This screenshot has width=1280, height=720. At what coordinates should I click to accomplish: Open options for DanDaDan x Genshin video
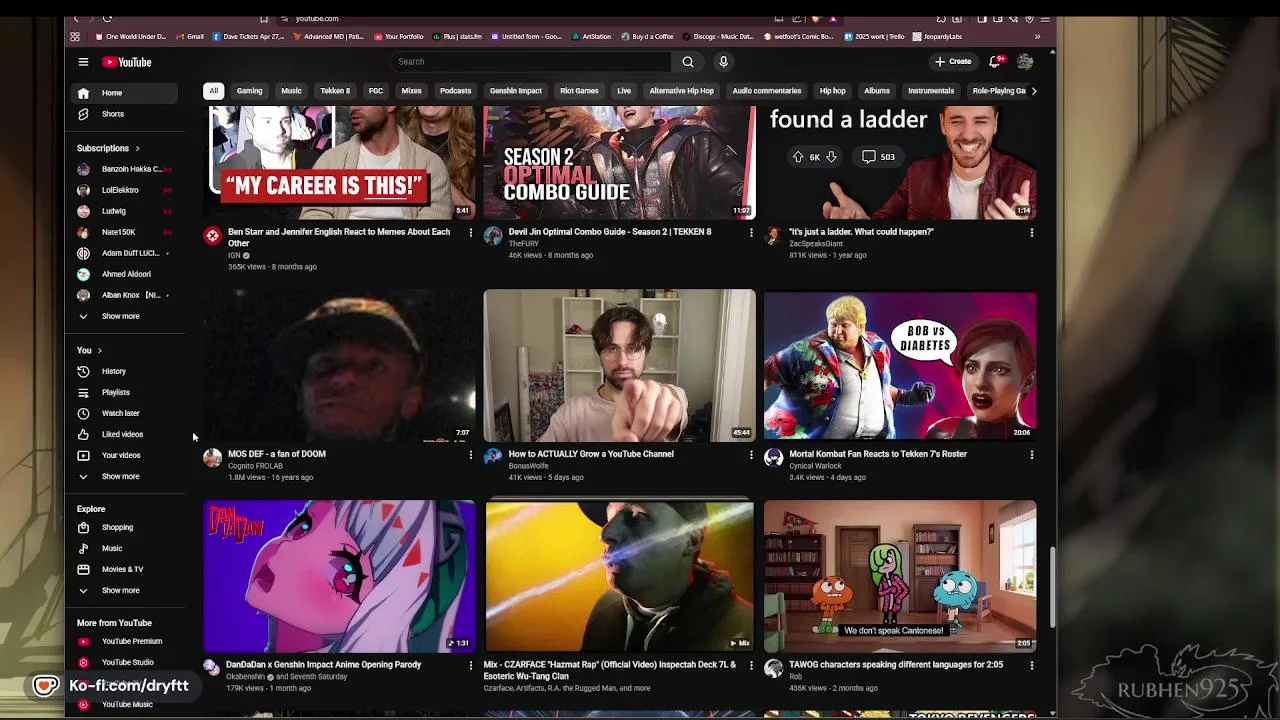pyautogui.click(x=471, y=665)
